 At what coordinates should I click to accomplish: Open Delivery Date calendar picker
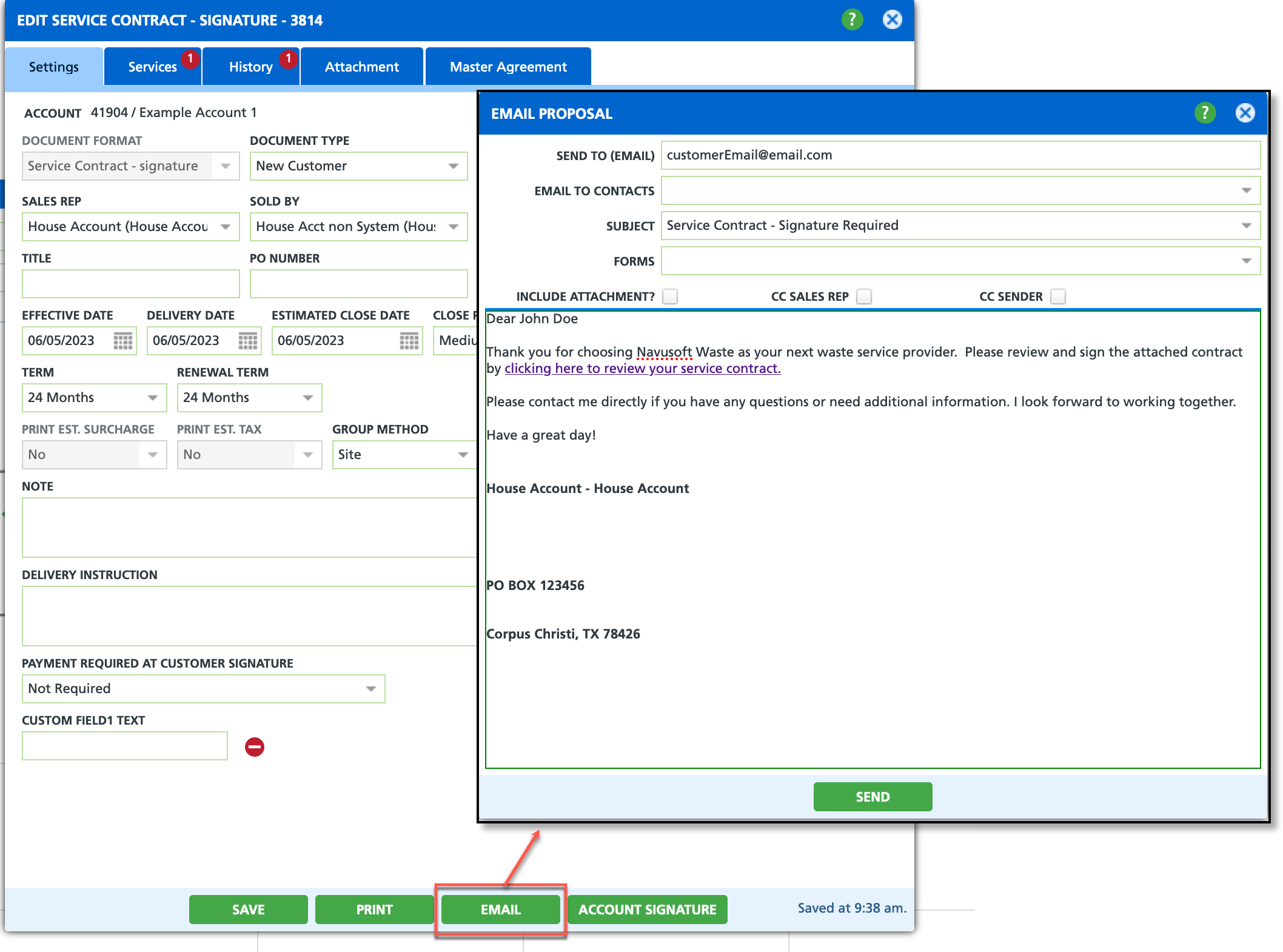tap(248, 341)
